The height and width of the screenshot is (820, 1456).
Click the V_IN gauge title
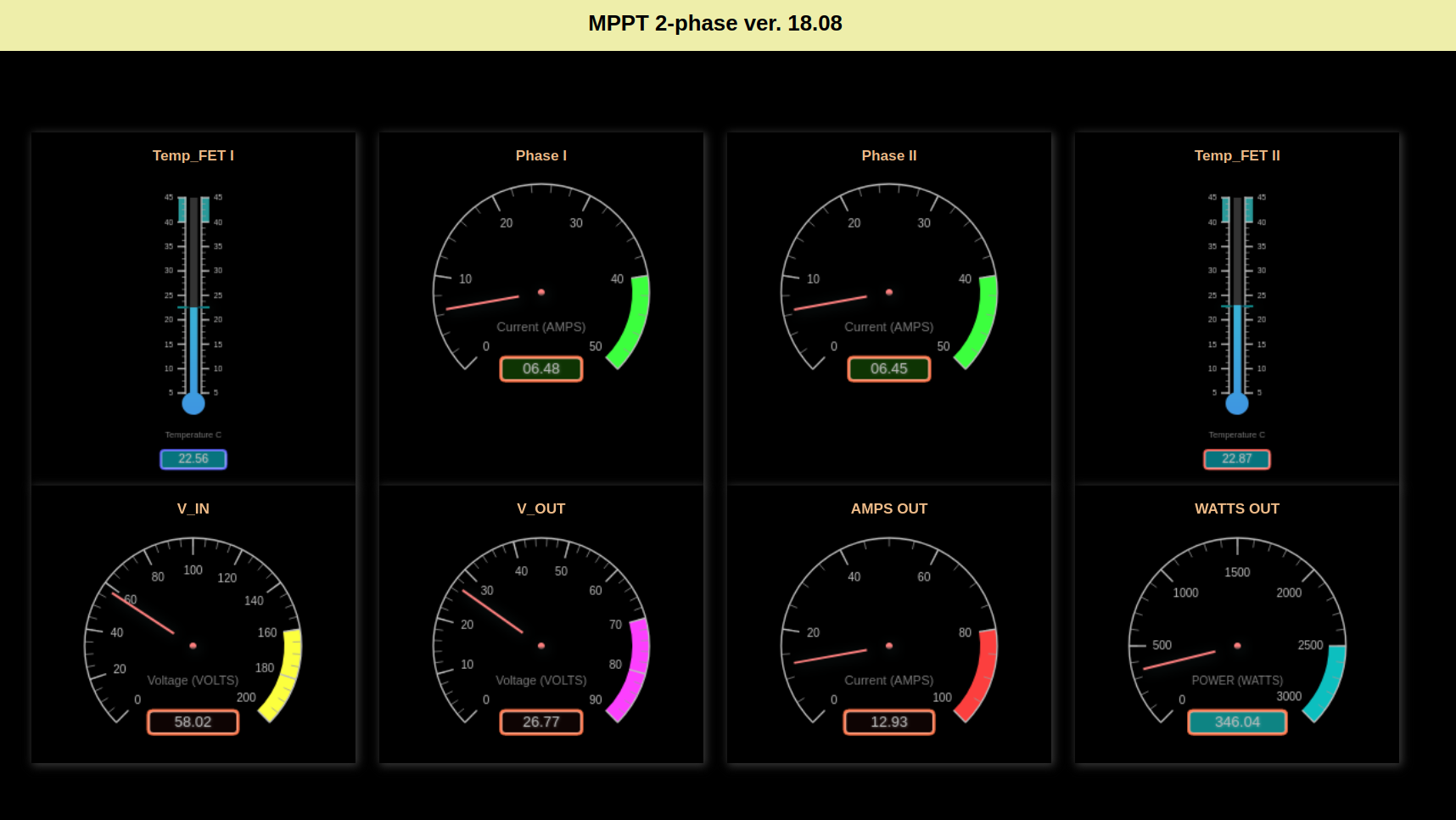193,508
